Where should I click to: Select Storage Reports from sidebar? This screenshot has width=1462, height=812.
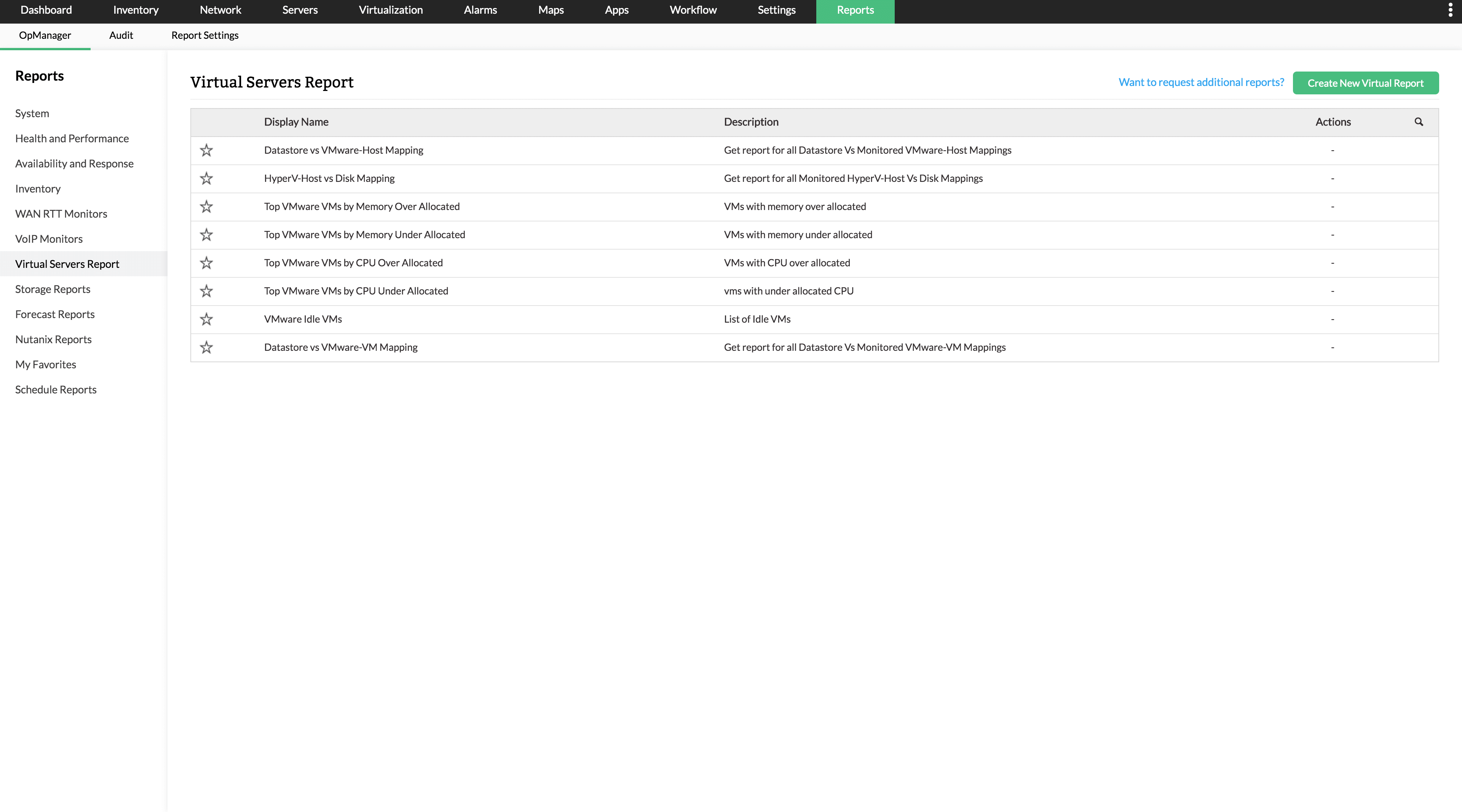click(x=52, y=289)
